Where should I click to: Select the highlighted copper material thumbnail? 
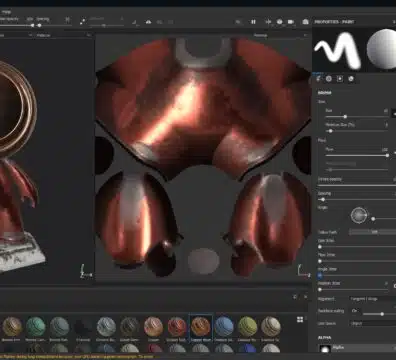pyautogui.click(x=201, y=326)
